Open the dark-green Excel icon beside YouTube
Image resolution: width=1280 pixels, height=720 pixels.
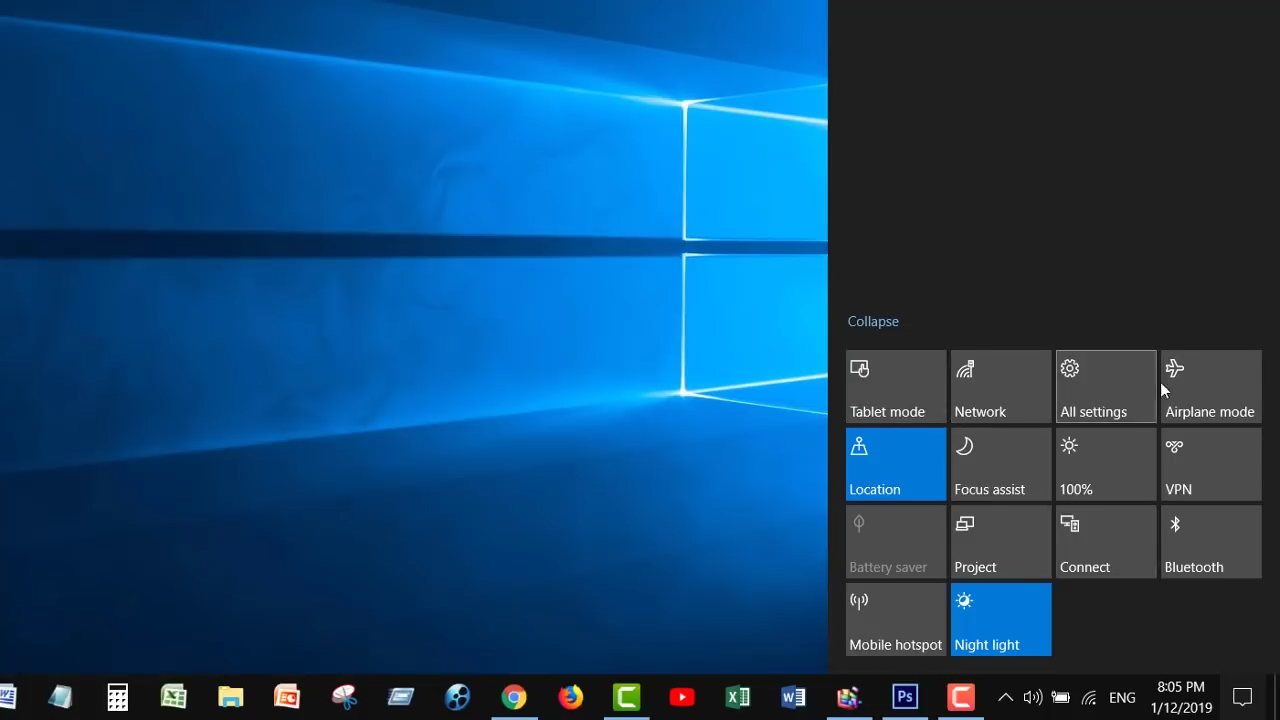[x=738, y=697]
